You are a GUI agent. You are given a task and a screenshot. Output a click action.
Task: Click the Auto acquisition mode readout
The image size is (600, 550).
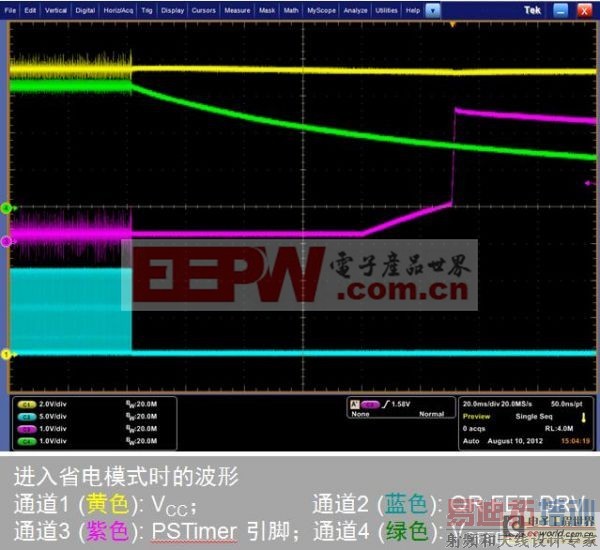click(x=471, y=441)
